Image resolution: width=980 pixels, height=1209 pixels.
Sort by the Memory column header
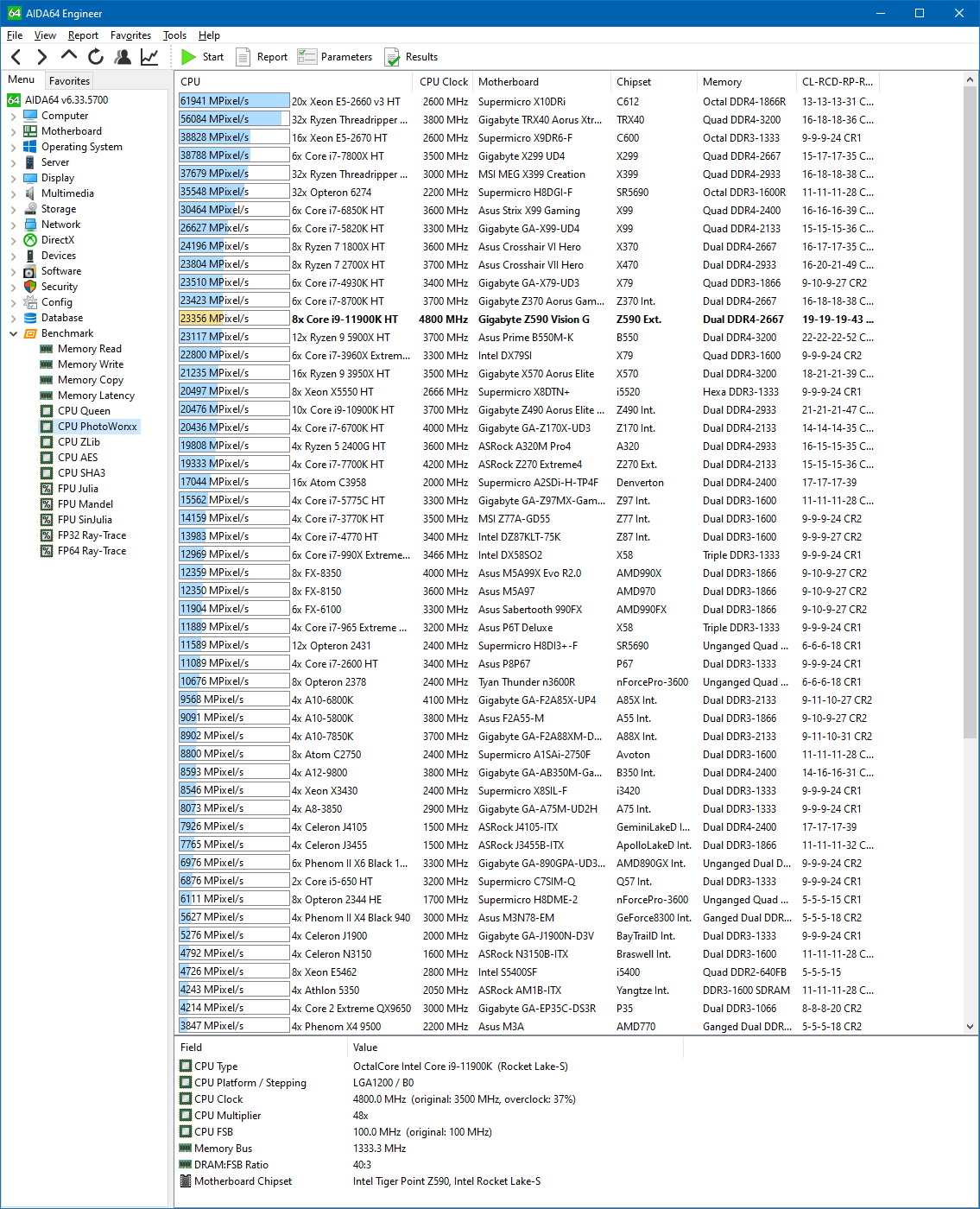click(747, 82)
